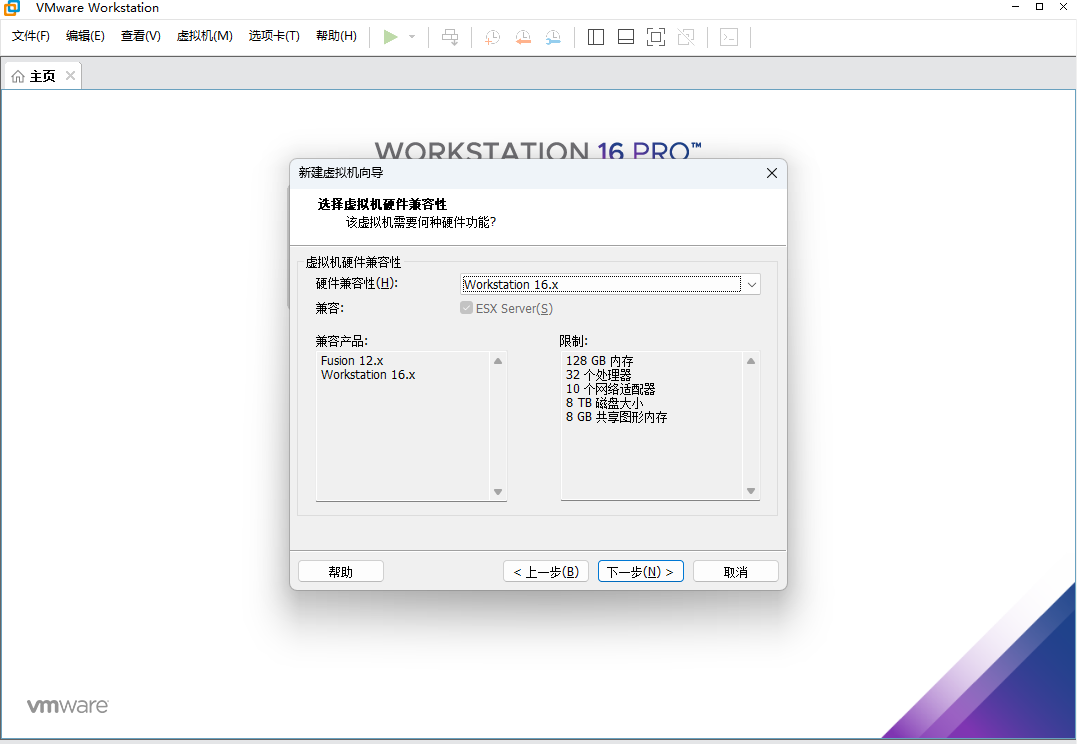Select the 主页 tab

pos(43,76)
